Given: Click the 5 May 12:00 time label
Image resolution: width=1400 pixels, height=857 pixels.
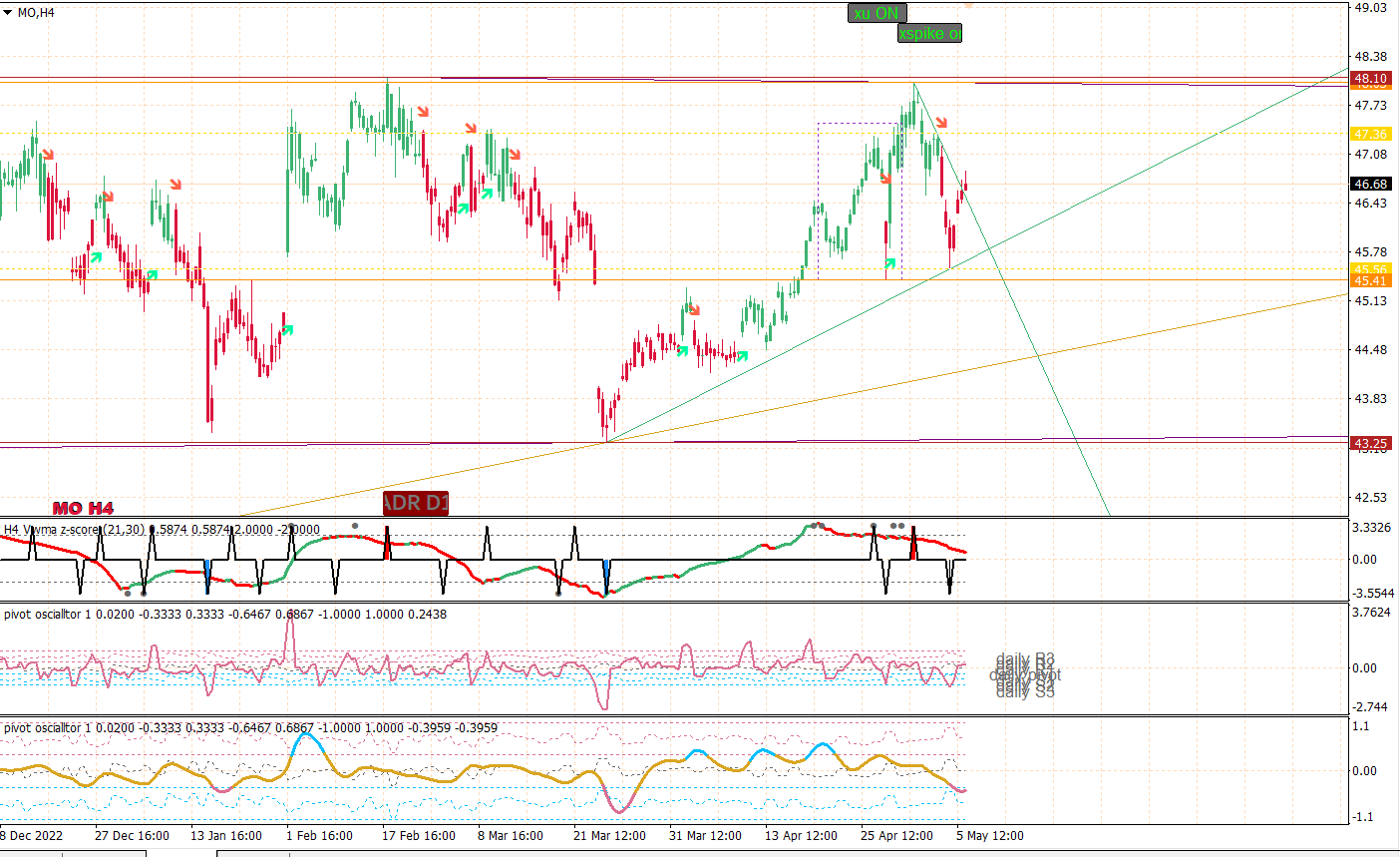Looking at the screenshot, I should click(989, 836).
